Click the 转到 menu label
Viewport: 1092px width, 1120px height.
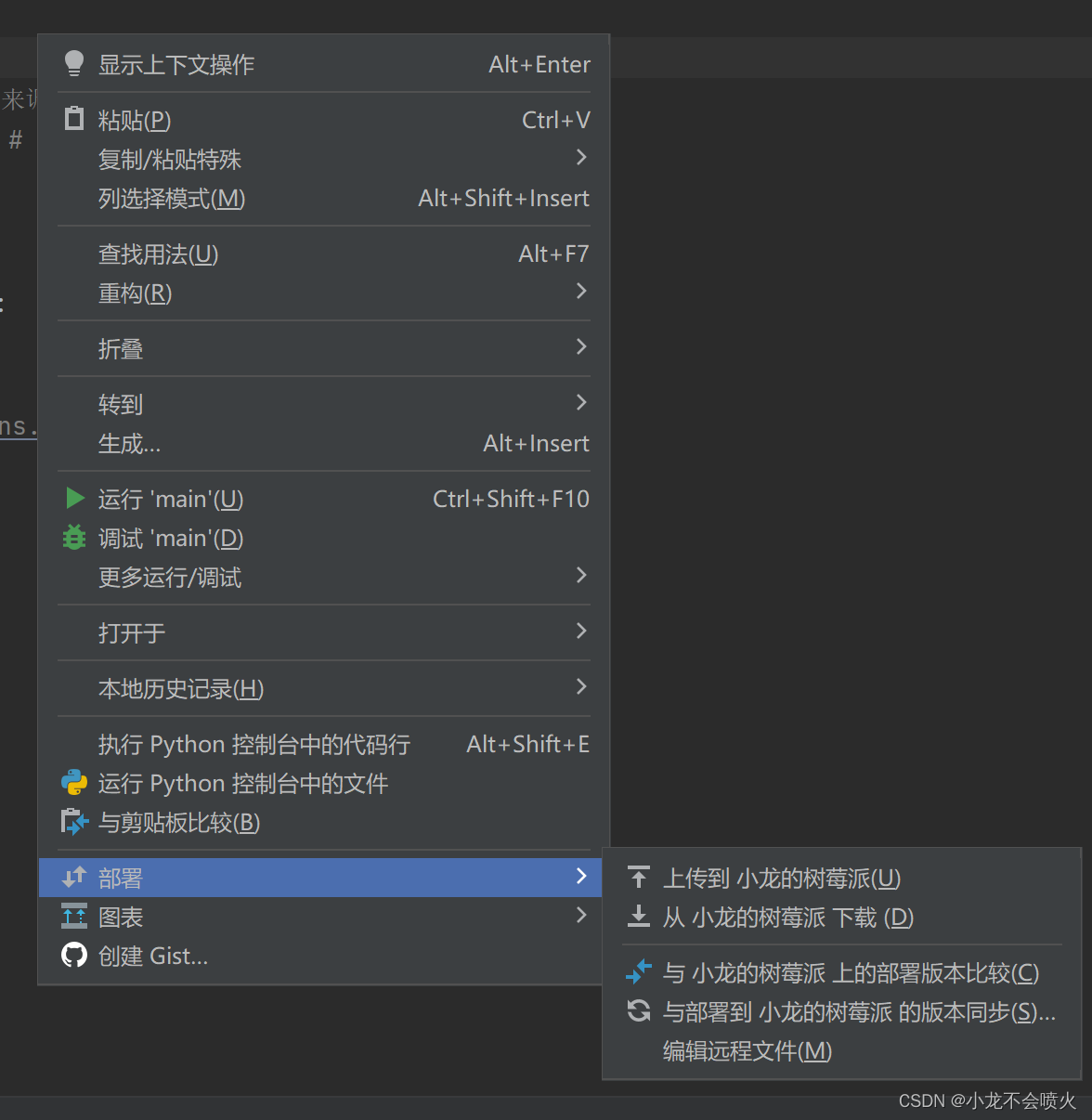[x=121, y=404]
